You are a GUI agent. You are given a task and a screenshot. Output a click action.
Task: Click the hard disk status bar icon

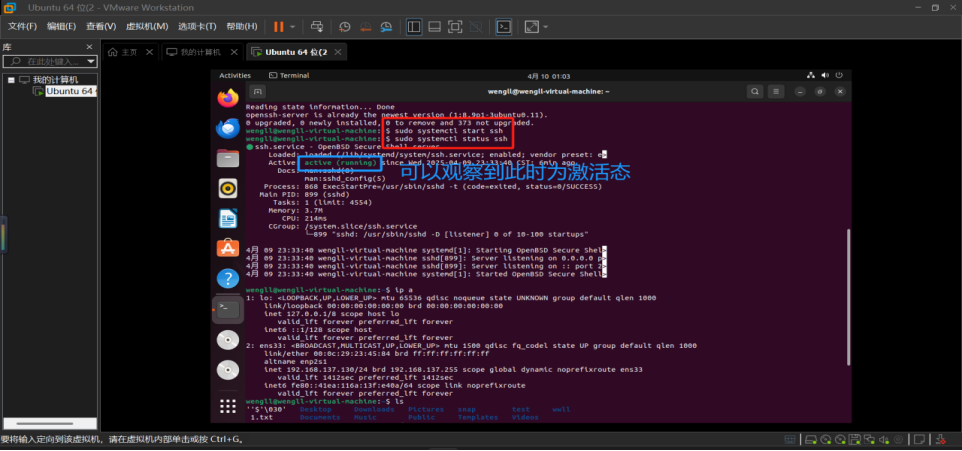pos(810,439)
